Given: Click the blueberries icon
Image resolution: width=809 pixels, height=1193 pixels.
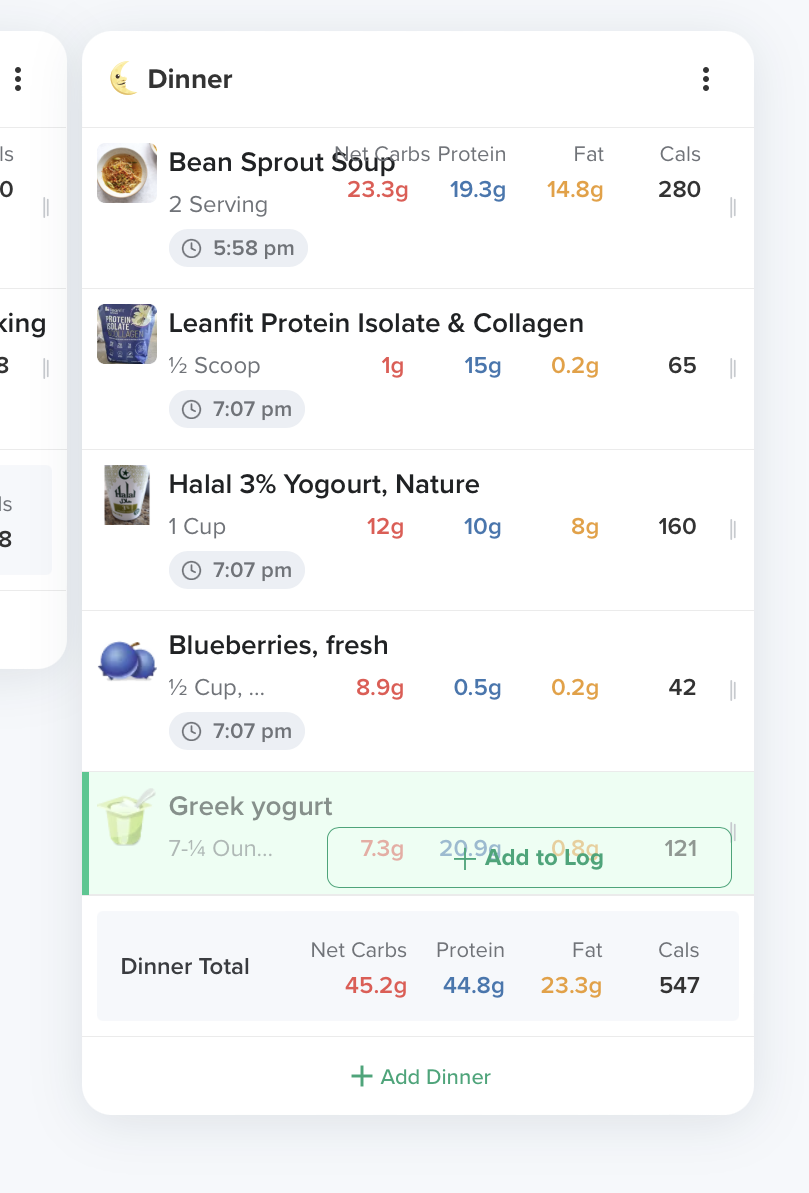Looking at the screenshot, I should tap(127, 660).
